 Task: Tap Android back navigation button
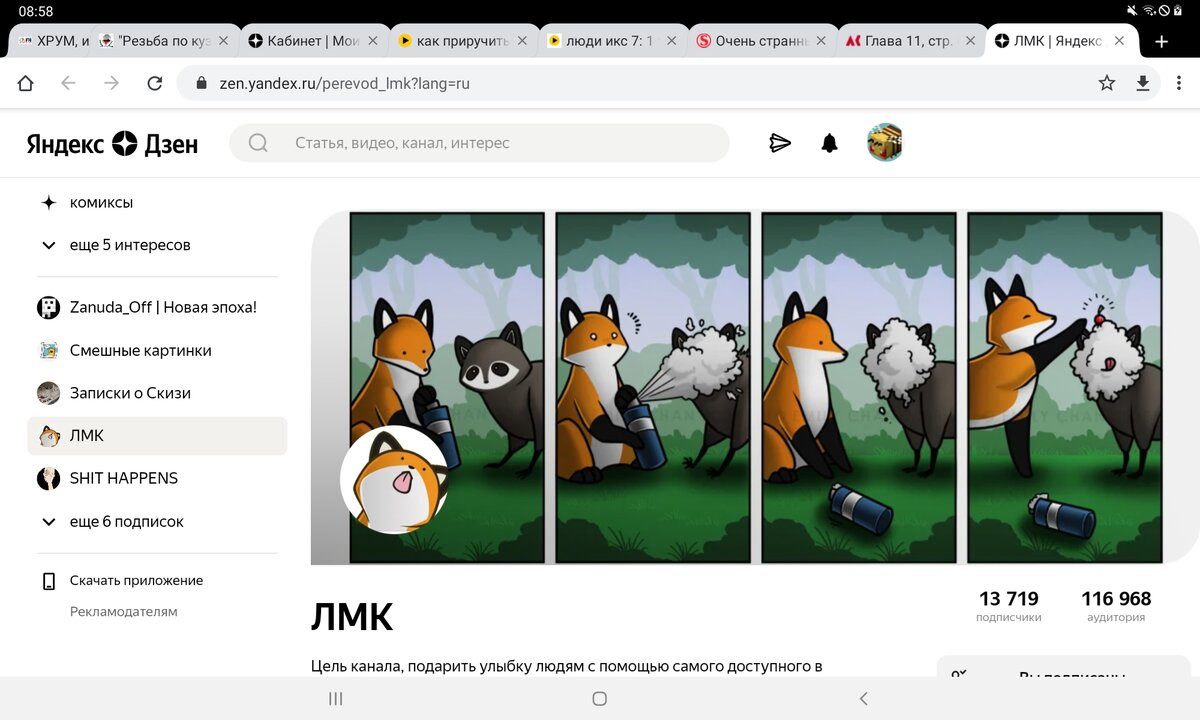tap(864, 699)
